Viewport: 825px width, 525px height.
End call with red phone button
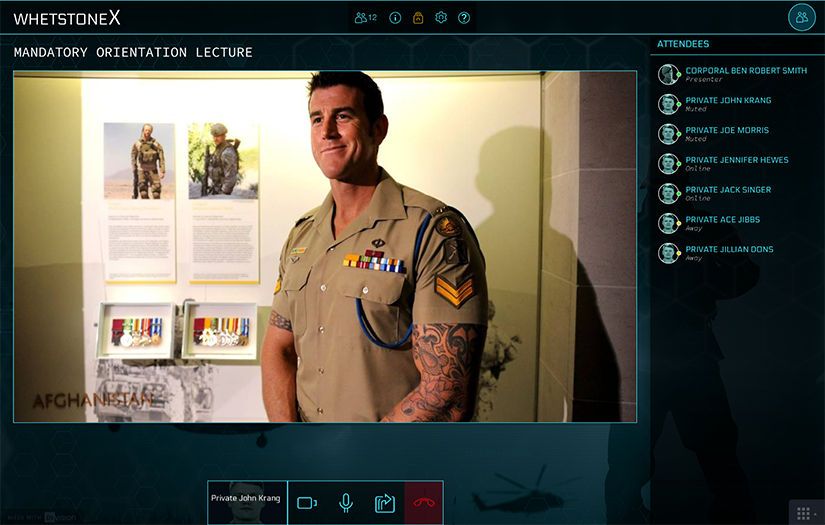tap(424, 503)
